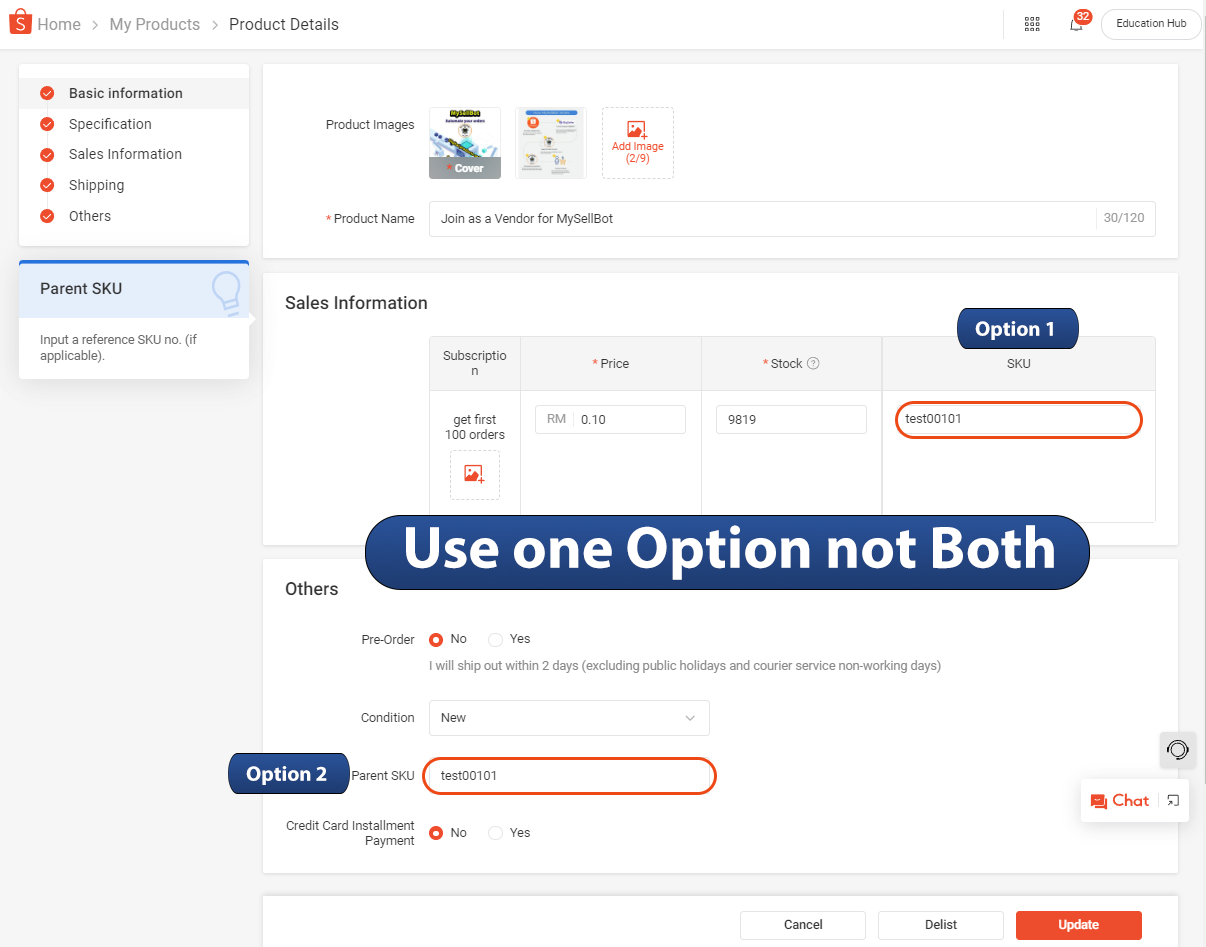Focus the variation SKU input field
The image size is (1206, 947).
click(x=1018, y=419)
